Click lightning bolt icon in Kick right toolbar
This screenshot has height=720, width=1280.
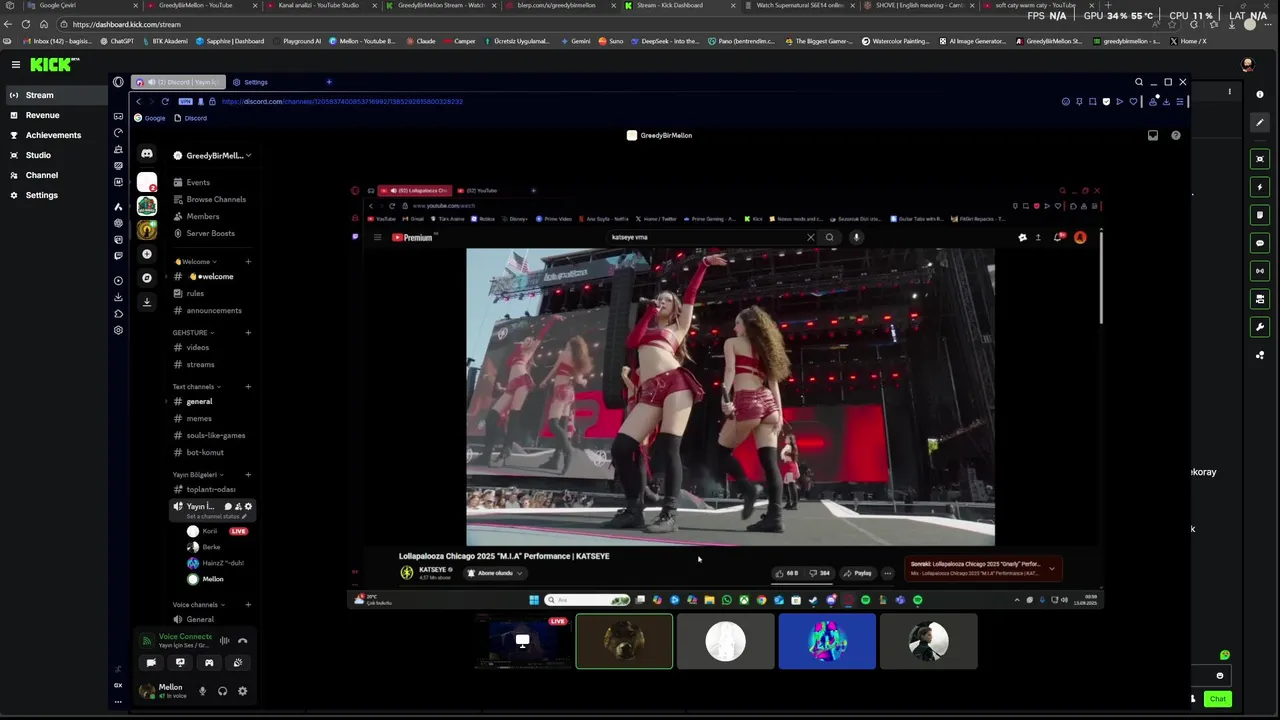pos(1260,187)
